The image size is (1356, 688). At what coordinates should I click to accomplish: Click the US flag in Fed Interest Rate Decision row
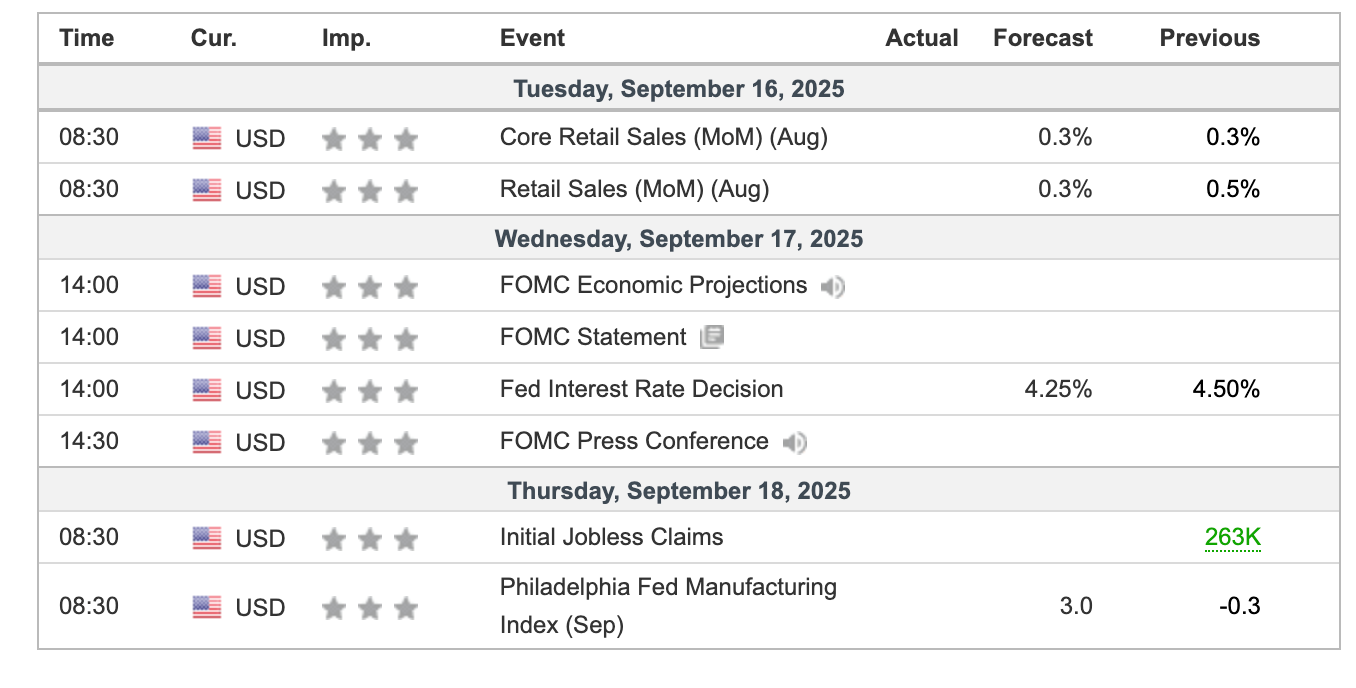coord(207,390)
